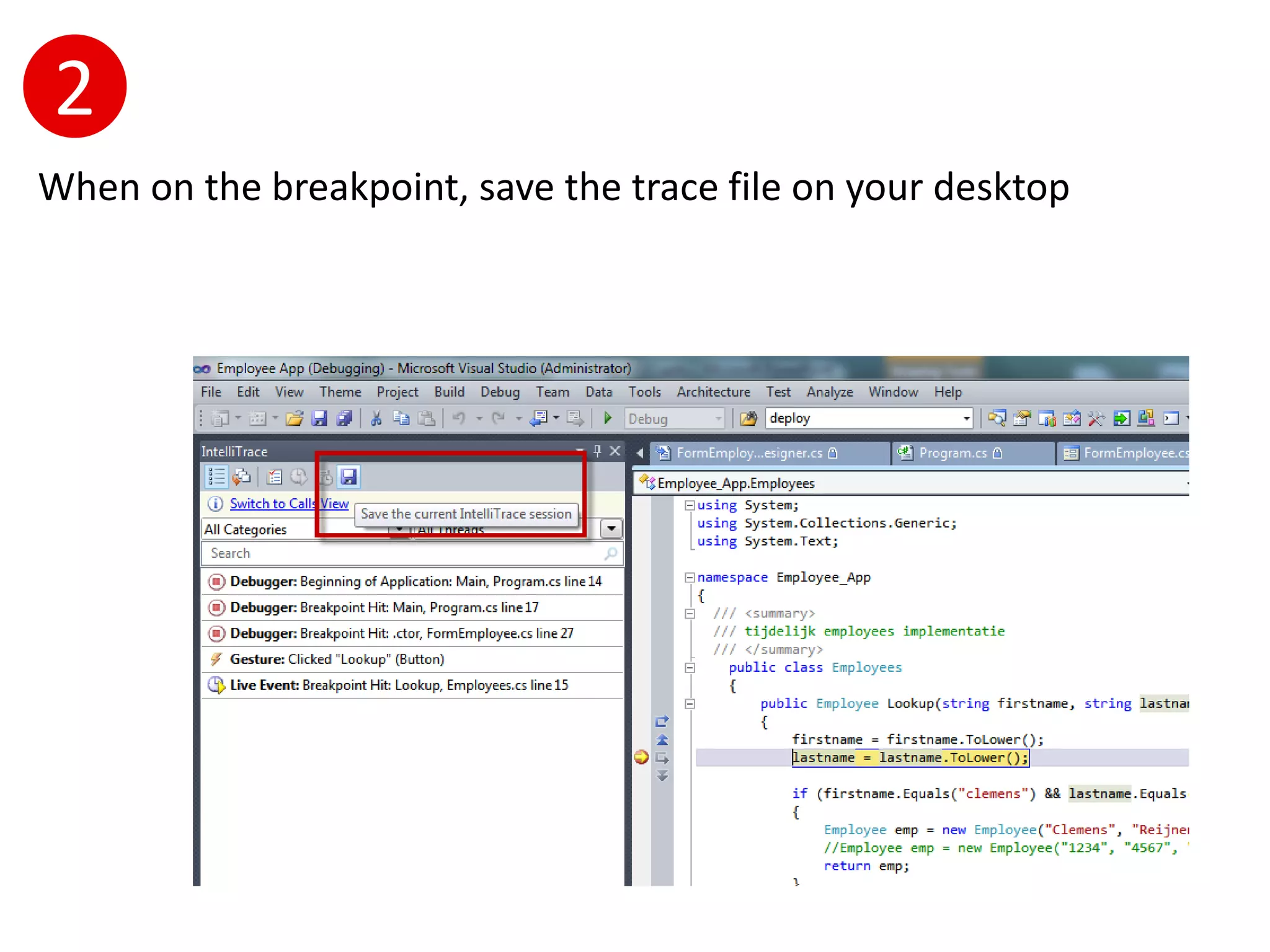Viewport: 1270px width, 952px height.
Task: Click Find in Files icon beside deploy box
Action: pos(748,419)
